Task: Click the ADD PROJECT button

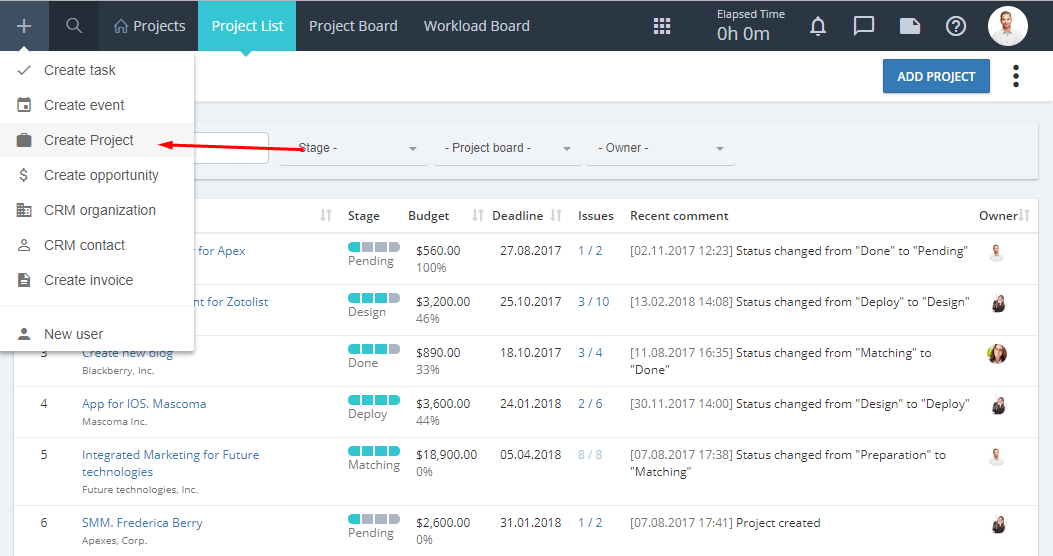Action: tap(936, 76)
